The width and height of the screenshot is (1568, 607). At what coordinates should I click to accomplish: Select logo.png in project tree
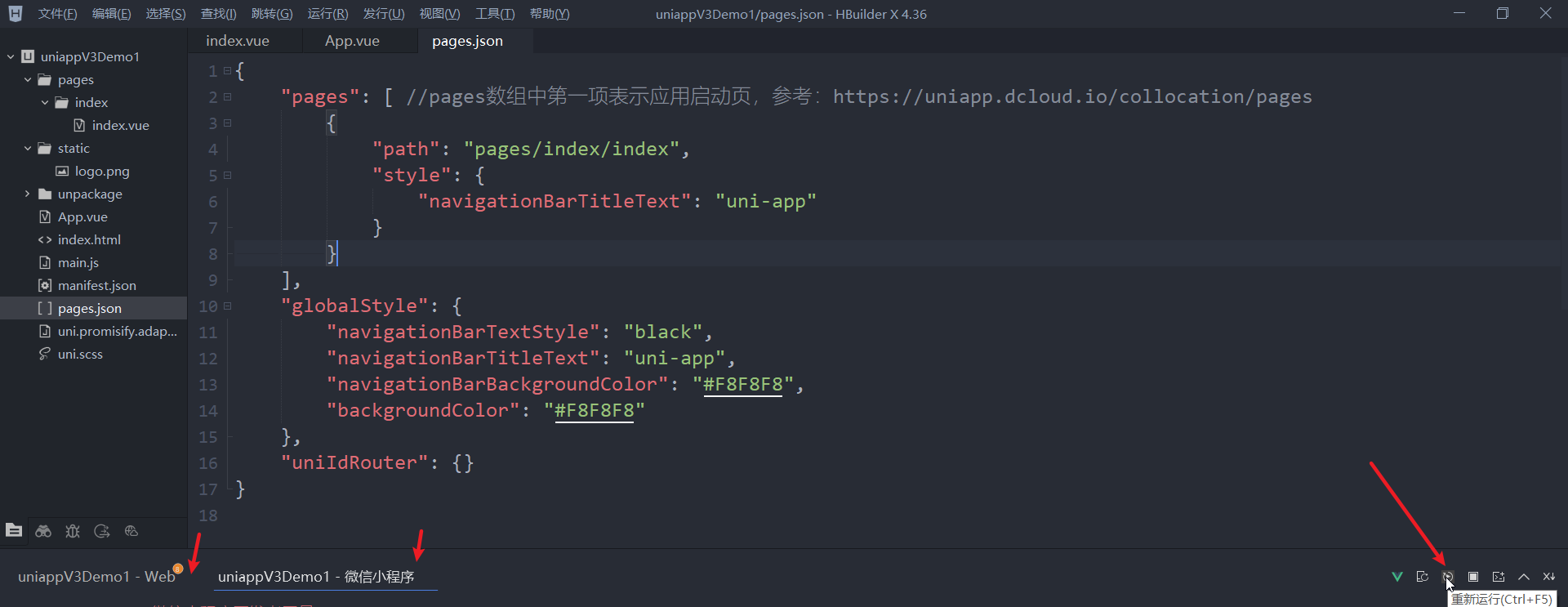pyautogui.click(x=102, y=171)
